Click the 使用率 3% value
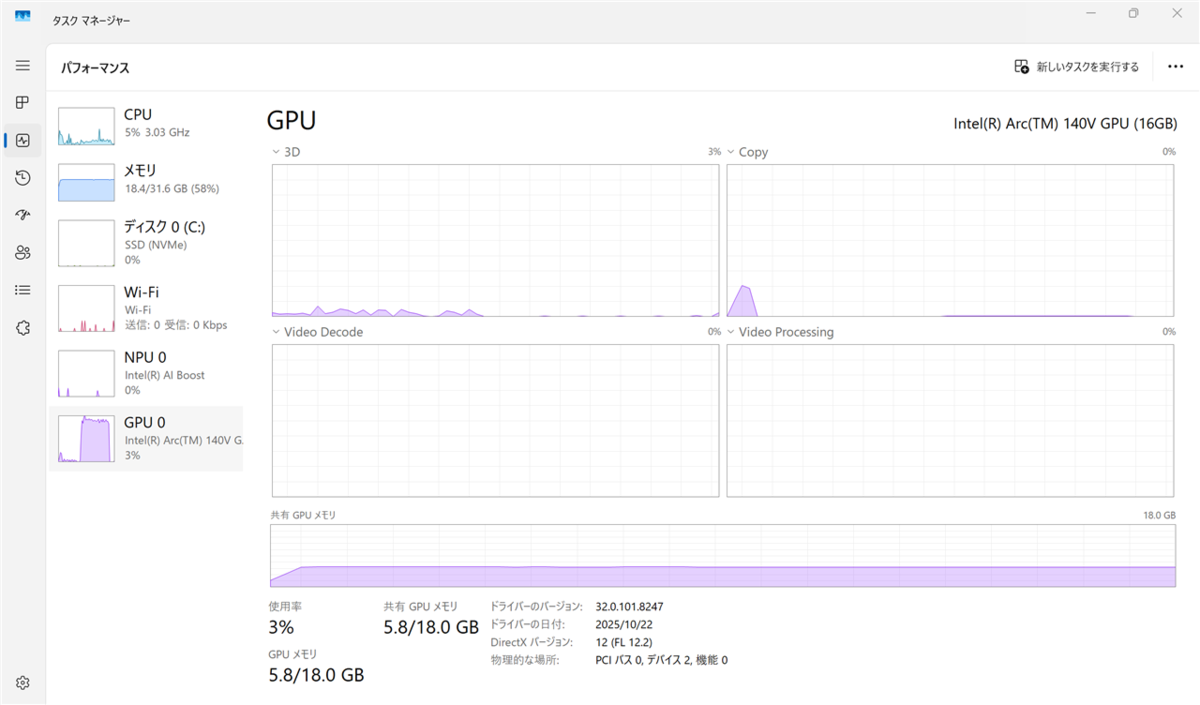The width and height of the screenshot is (1200, 705). (x=281, y=628)
